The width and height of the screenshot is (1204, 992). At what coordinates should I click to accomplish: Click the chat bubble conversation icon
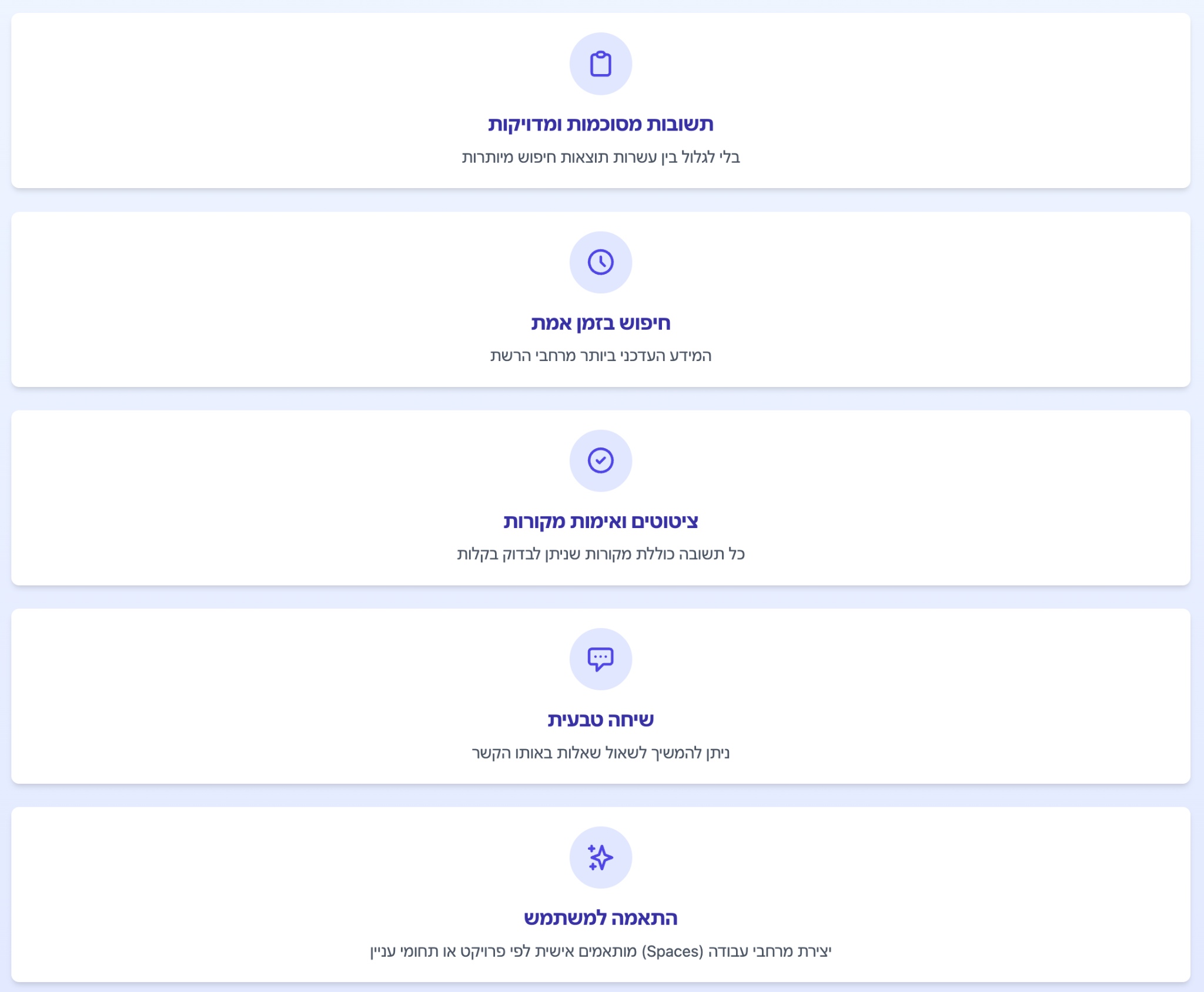[600, 659]
